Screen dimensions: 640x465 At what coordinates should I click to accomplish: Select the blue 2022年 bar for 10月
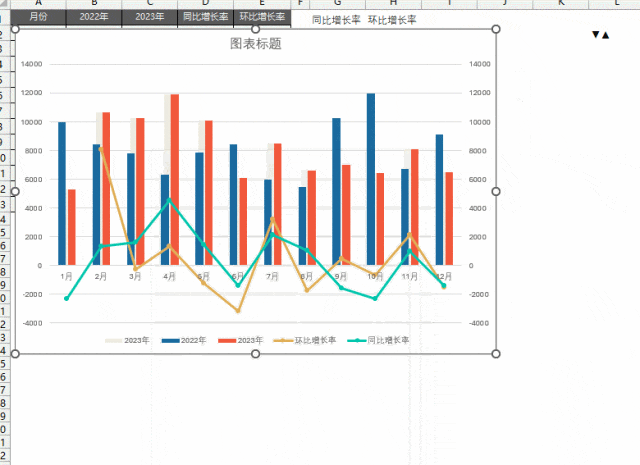tap(371, 179)
